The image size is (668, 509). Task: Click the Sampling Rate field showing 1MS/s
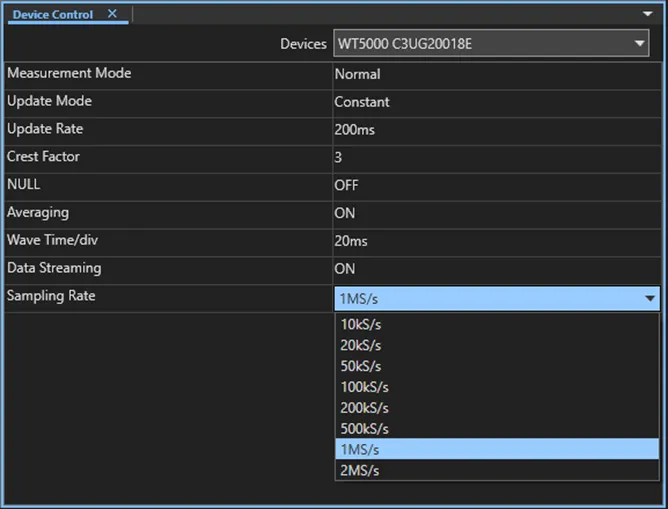pyautogui.click(x=497, y=299)
